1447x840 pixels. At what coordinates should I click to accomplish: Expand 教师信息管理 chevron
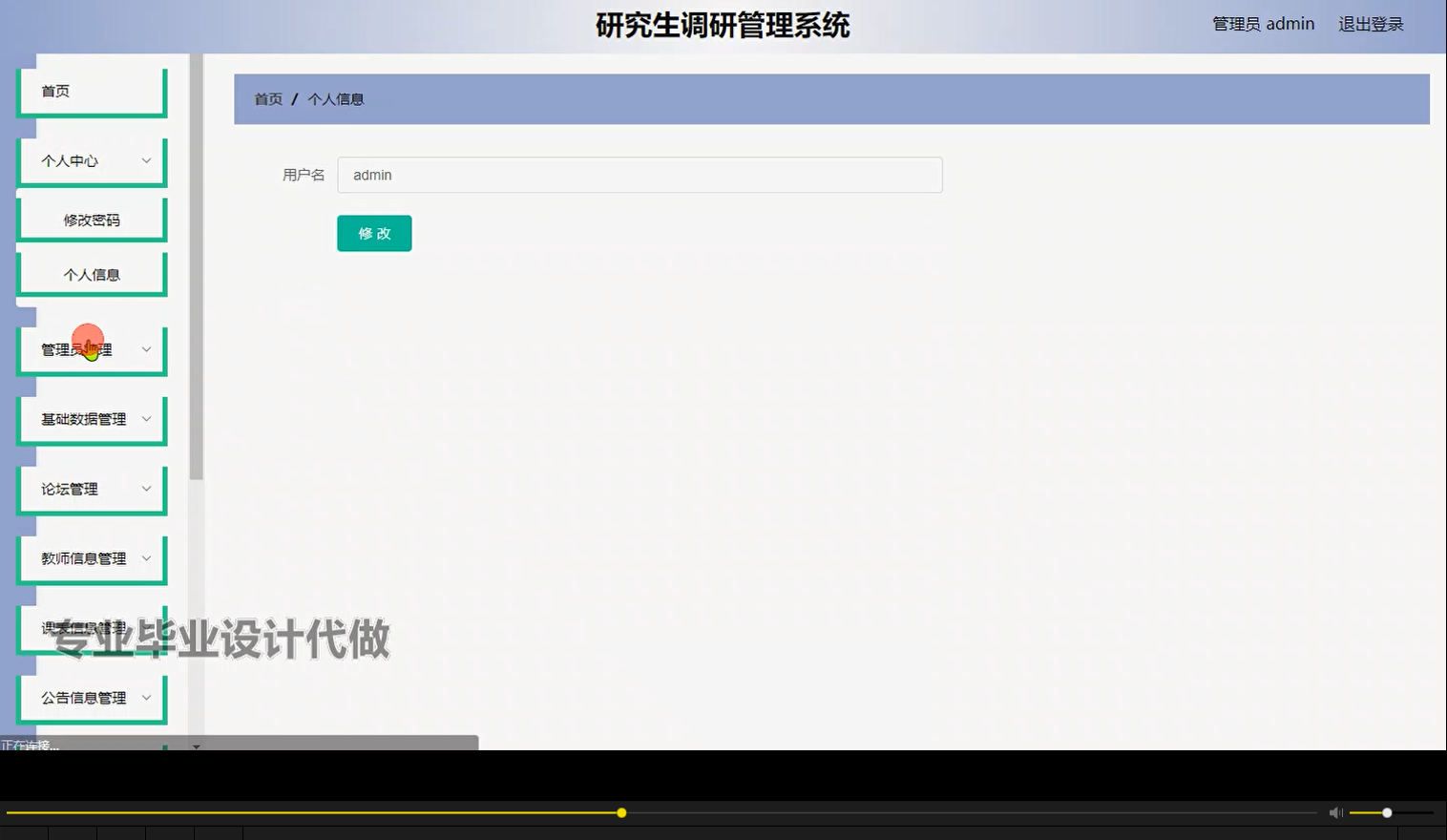[x=91, y=557]
